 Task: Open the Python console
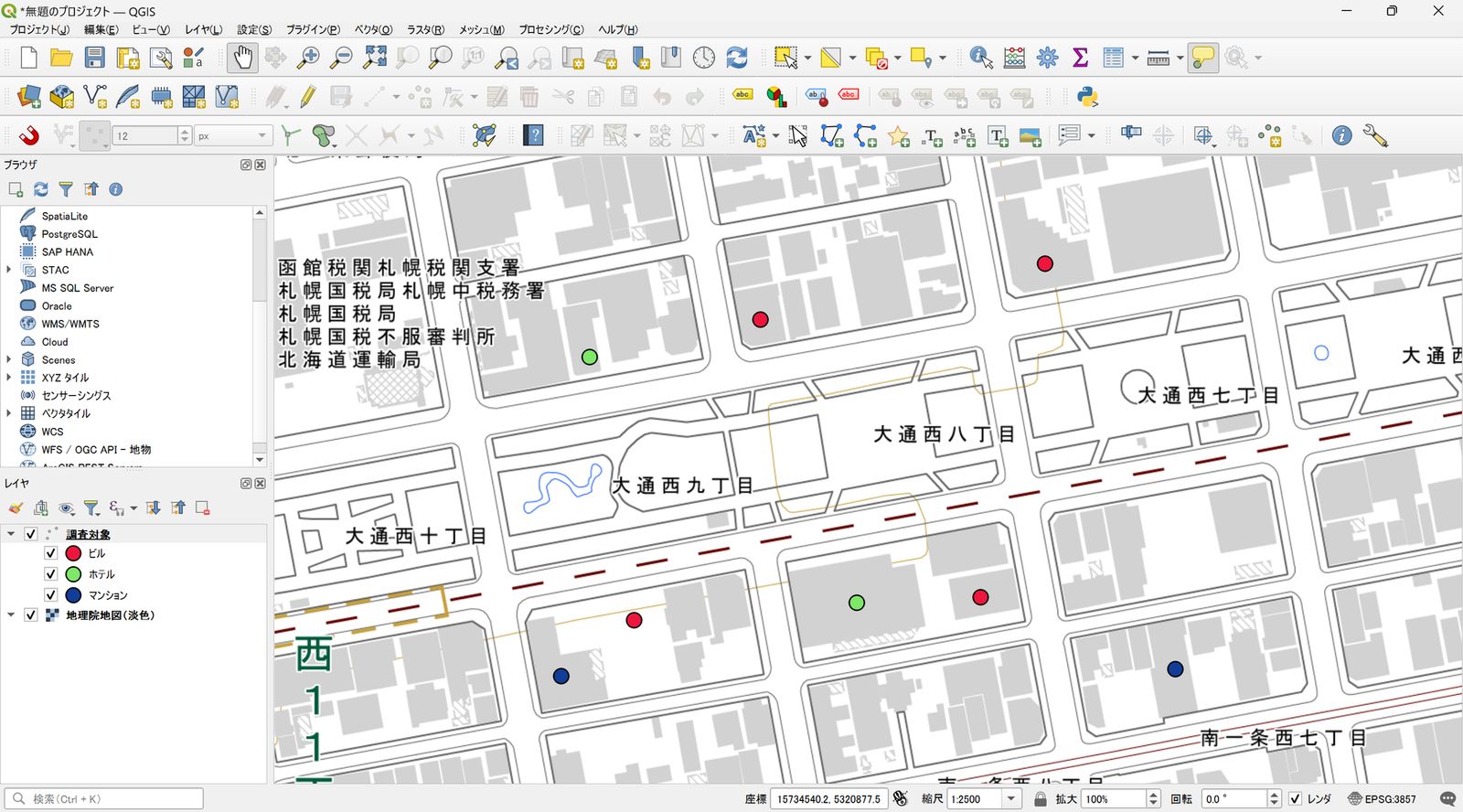pyautogui.click(x=1087, y=96)
